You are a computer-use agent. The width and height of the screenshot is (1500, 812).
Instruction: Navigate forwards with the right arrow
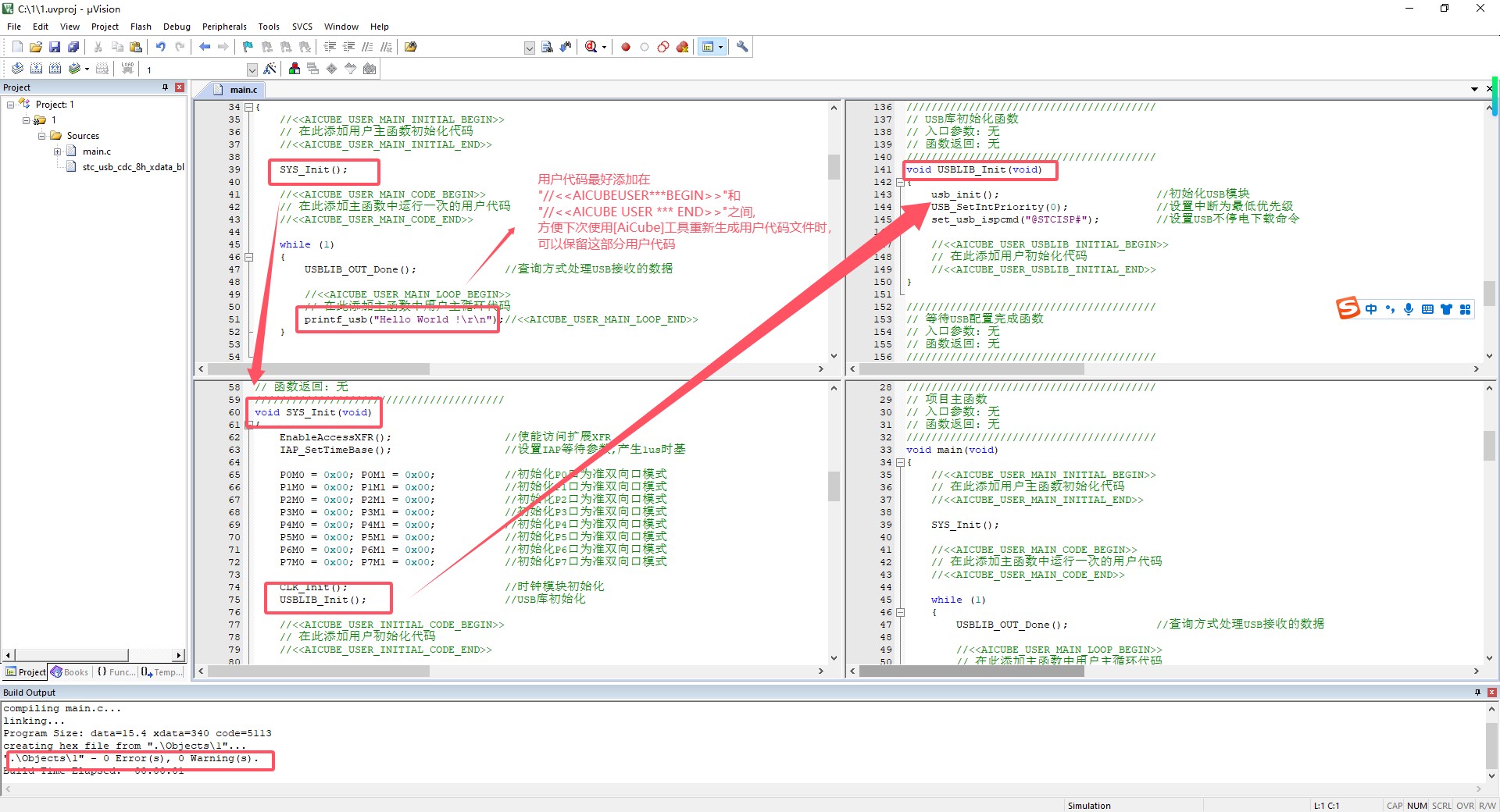coord(223,47)
